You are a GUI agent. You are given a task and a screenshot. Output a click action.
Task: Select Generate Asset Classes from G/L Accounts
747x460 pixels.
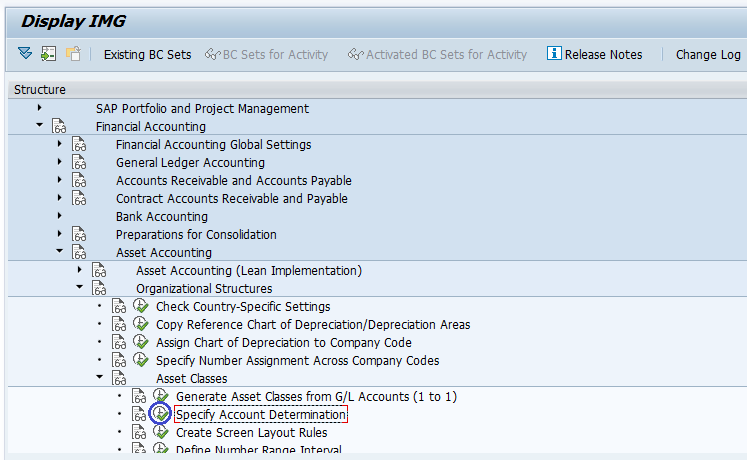316,397
